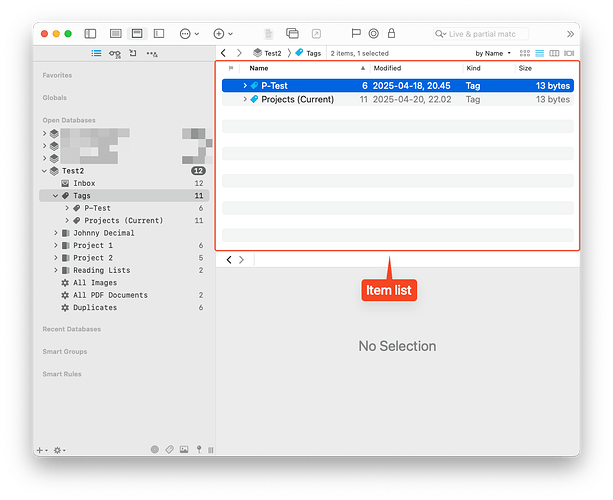Open the sidebar gear action menu

click(x=59, y=450)
